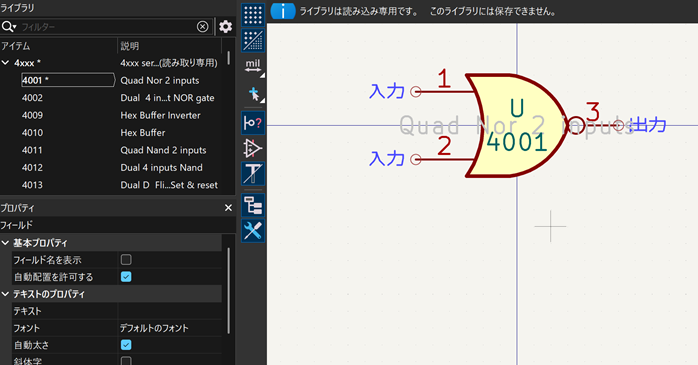
Task: Select symbol 4010 in library tree
Action: click(x=32, y=133)
